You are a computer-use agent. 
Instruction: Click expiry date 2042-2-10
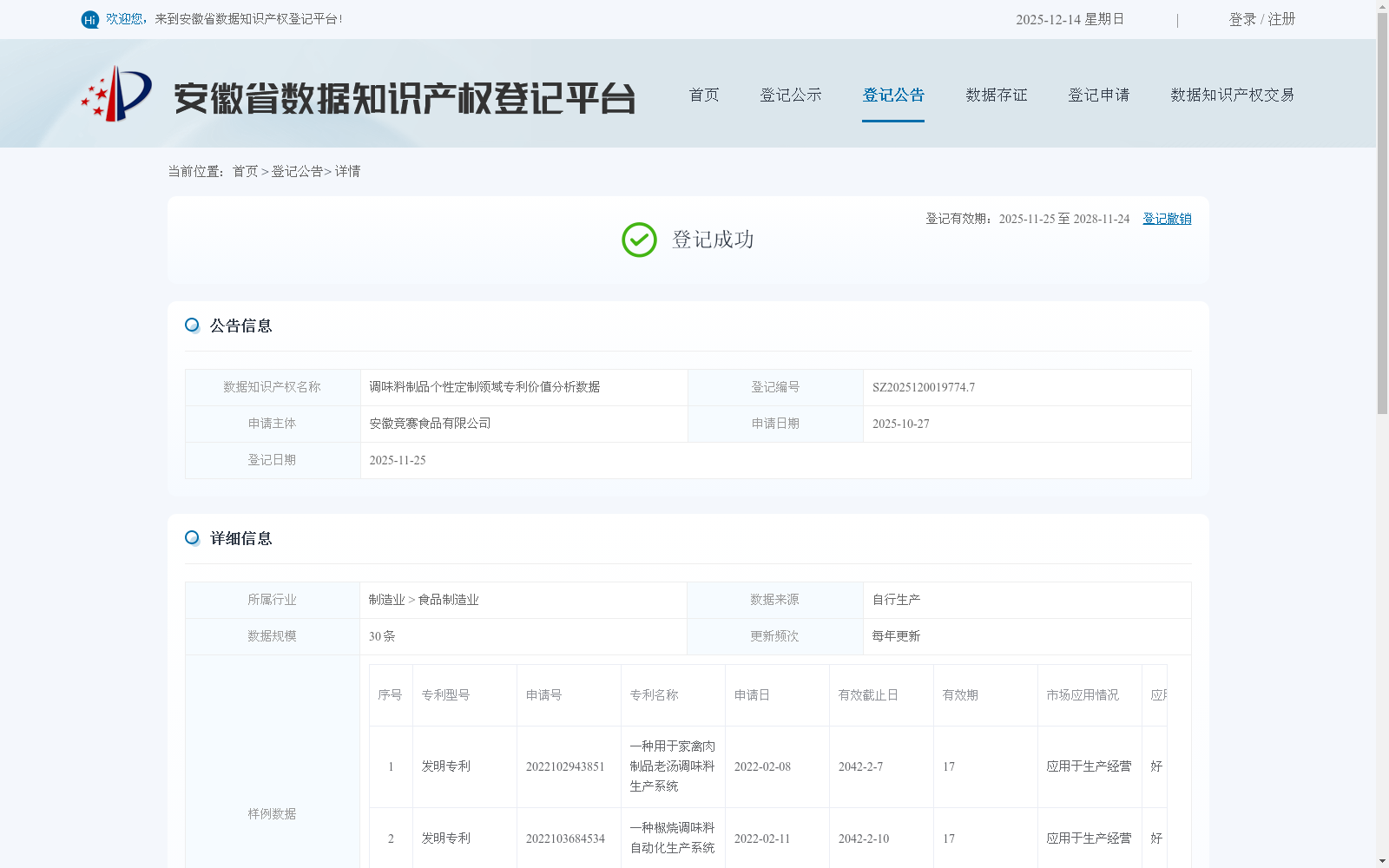864,839
